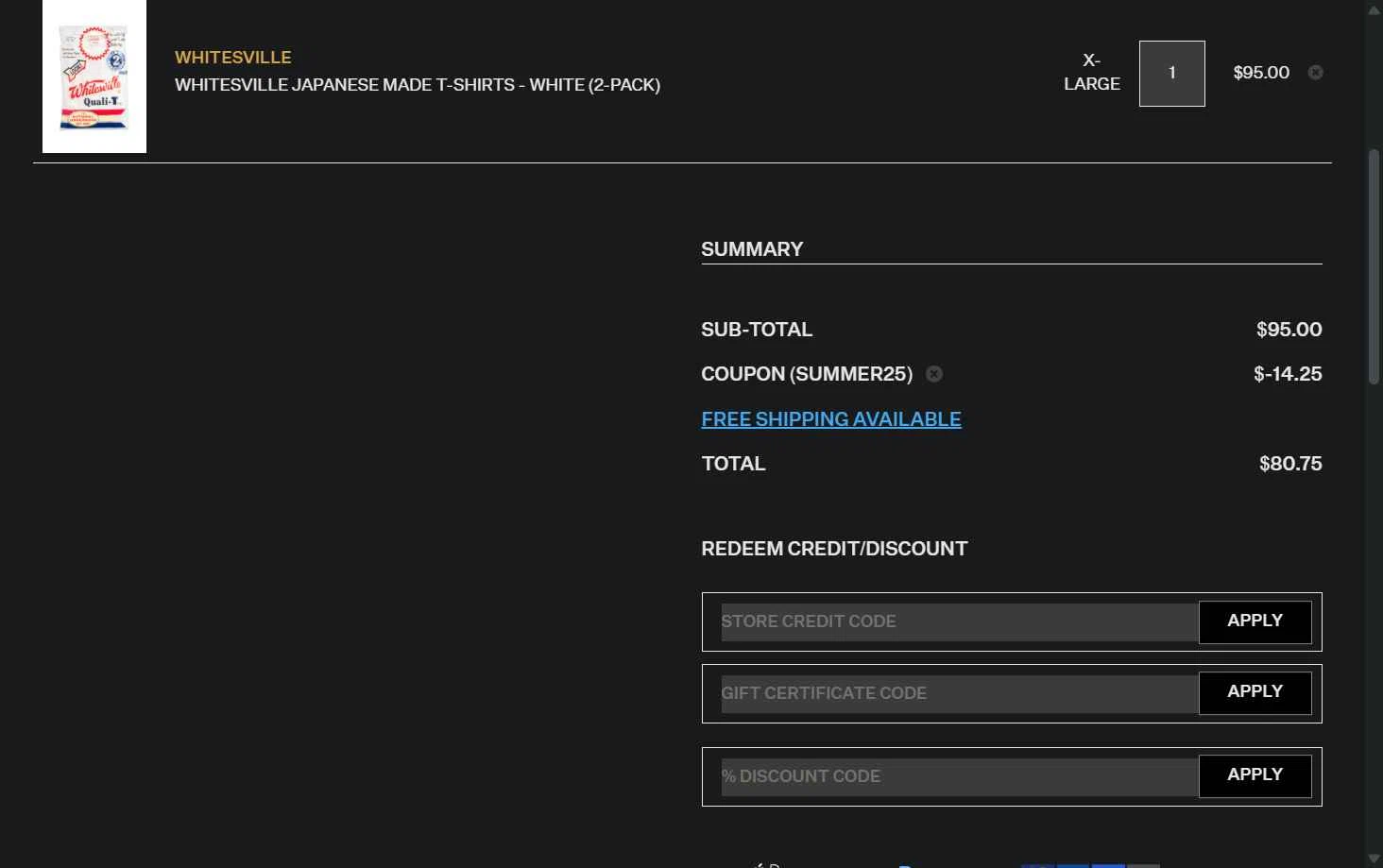The height and width of the screenshot is (868, 1383).
Task: Open the WHITESVILLE brand link
Action: 233,58
